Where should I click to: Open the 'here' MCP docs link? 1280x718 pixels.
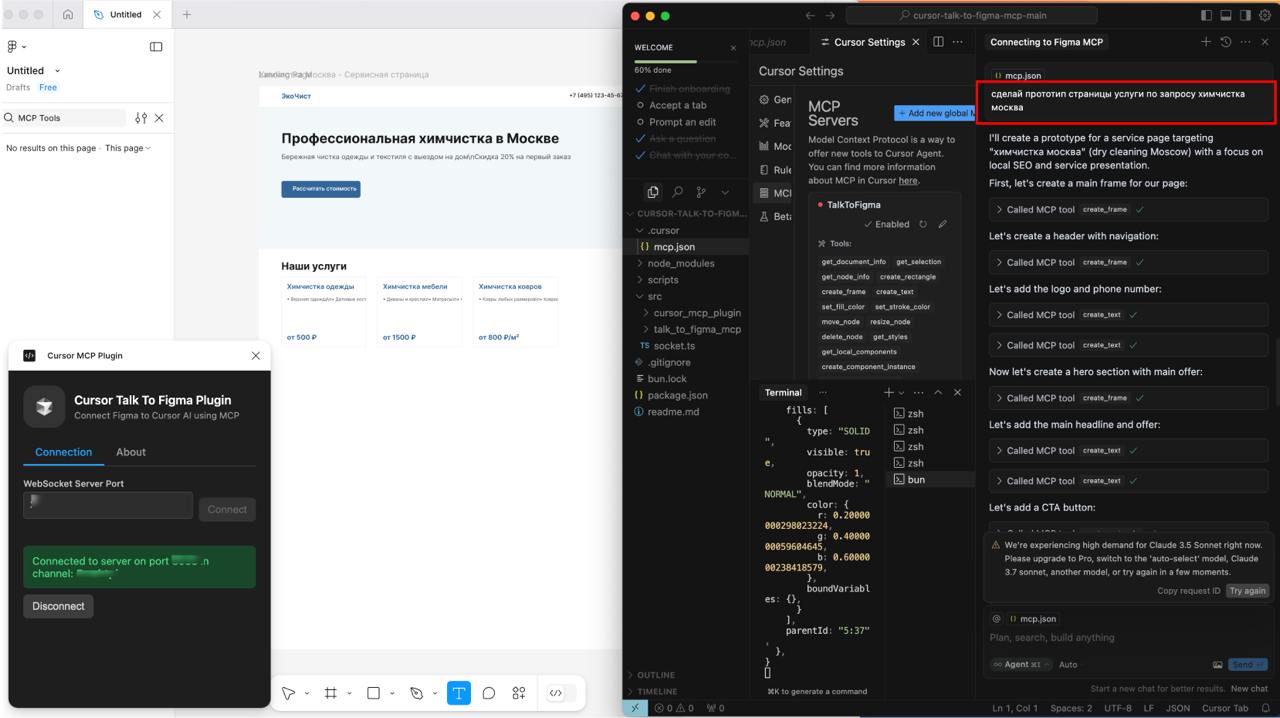908,181
